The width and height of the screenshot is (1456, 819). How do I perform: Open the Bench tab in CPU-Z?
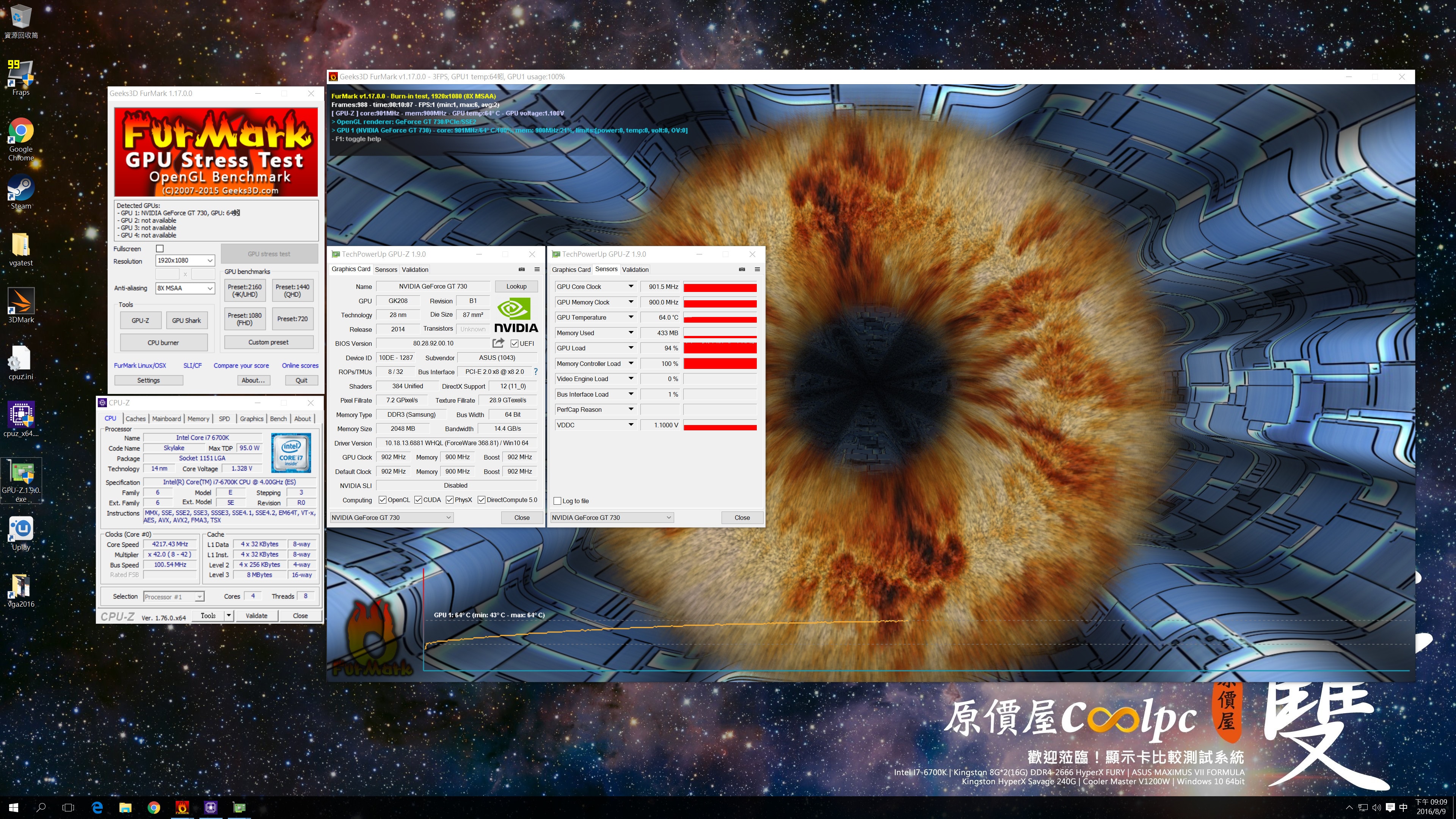pos(278,419)
